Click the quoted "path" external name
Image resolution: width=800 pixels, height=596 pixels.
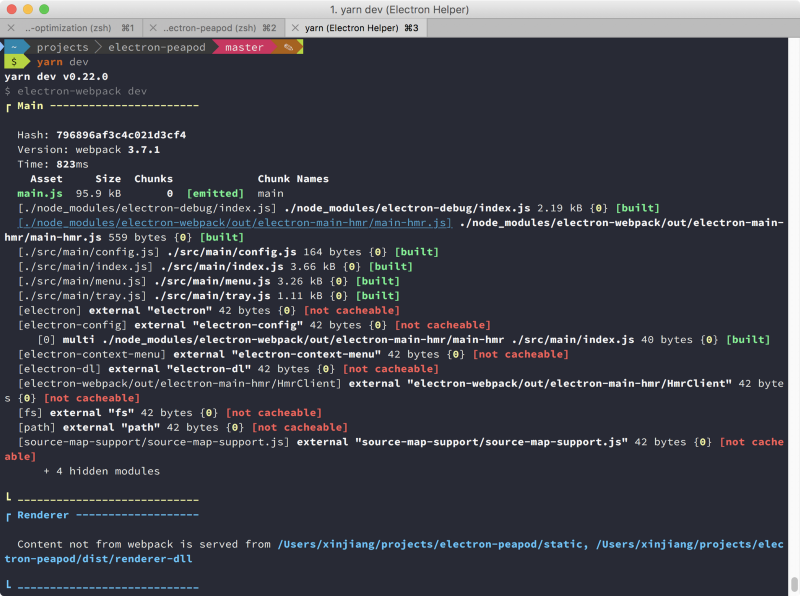click(x=140, y=427)
